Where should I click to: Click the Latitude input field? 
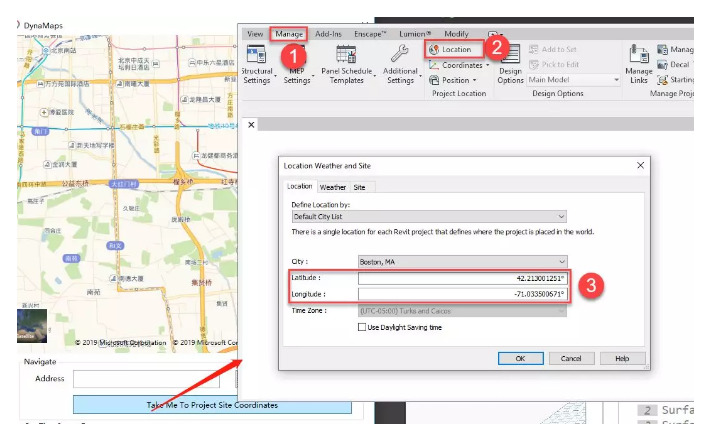(x=462, y=278)
